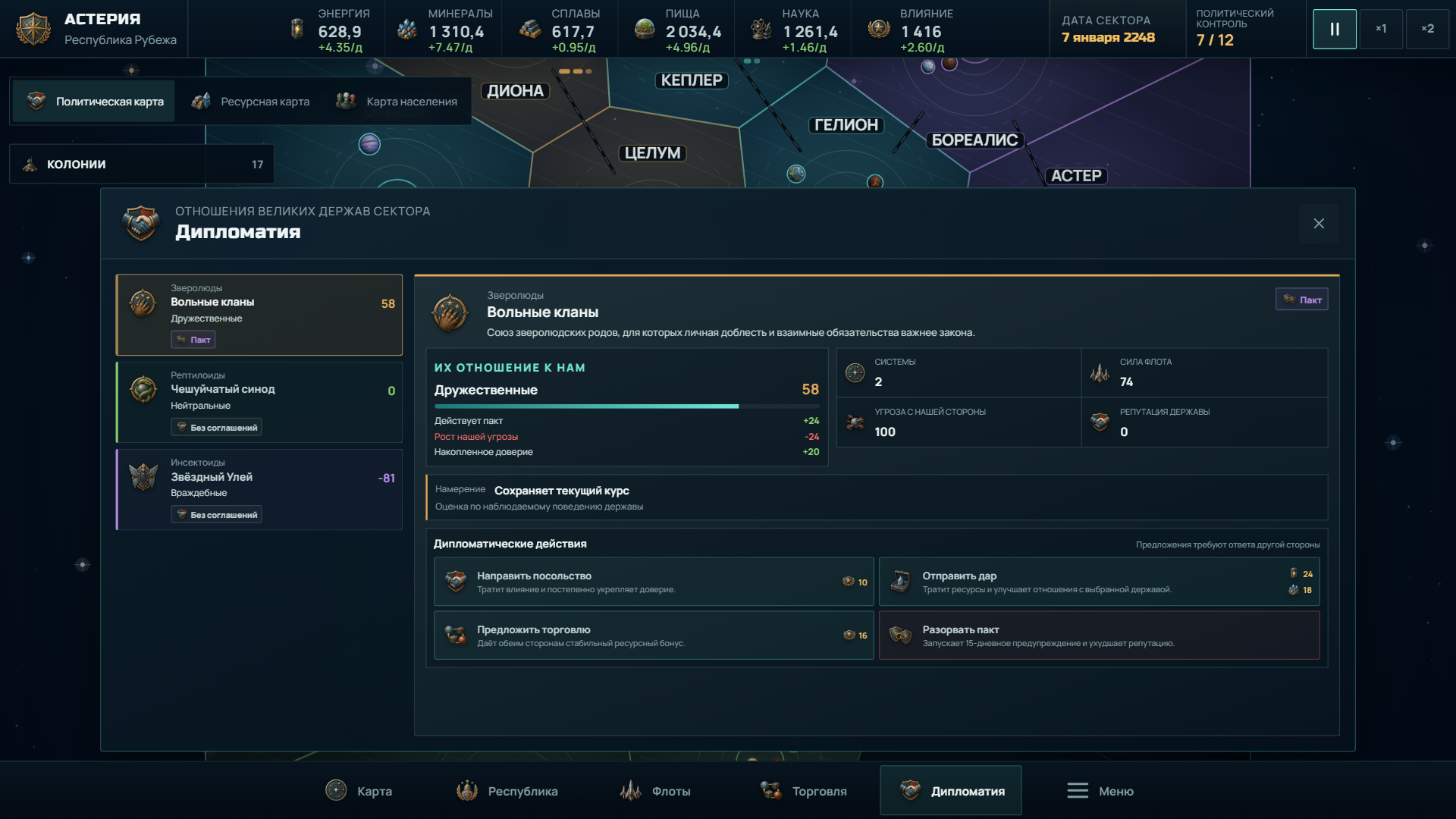Click the ЦЕЛУМ system label on map

652,153
